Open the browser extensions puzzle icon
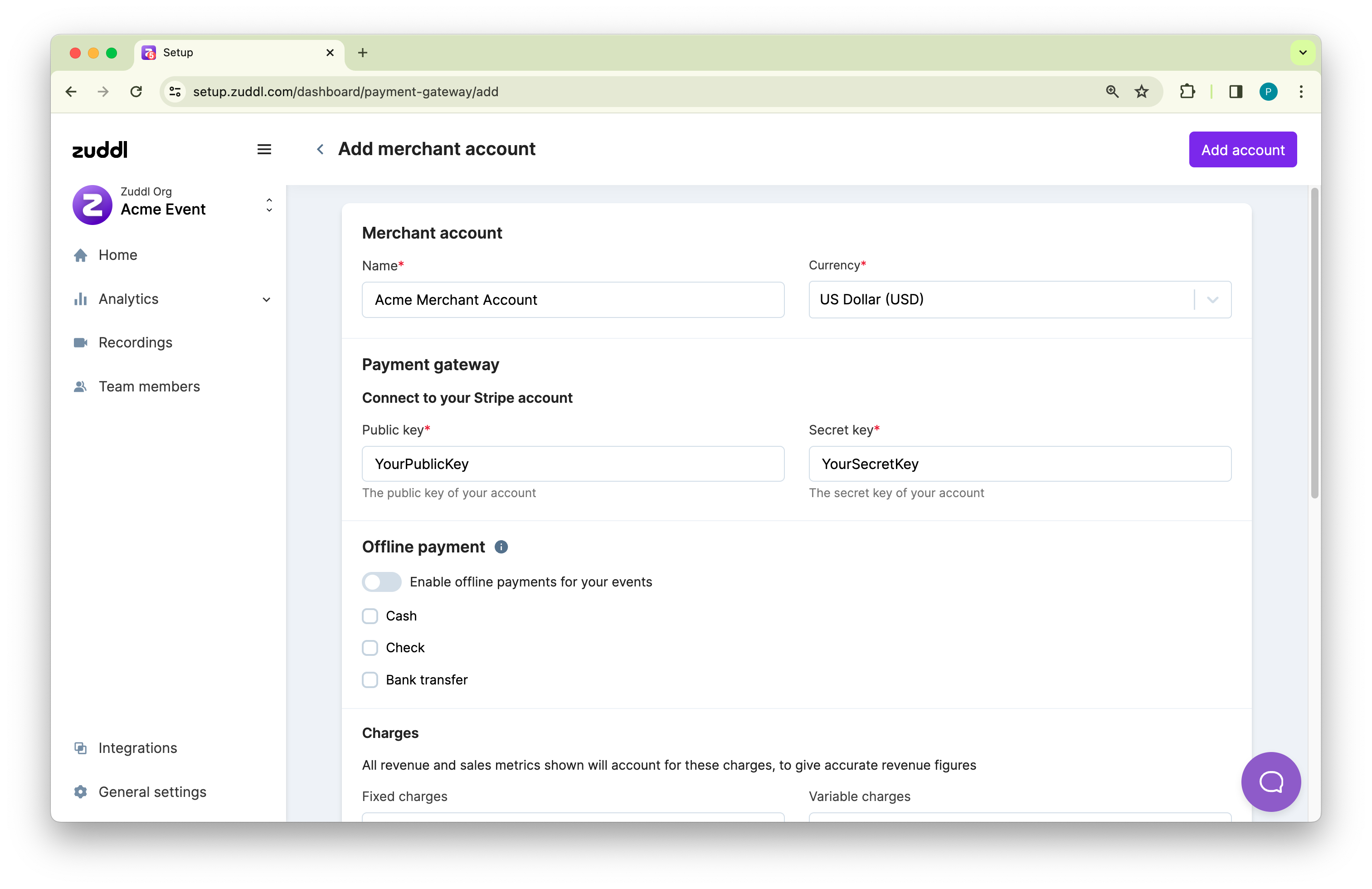 coord(1187,92)
